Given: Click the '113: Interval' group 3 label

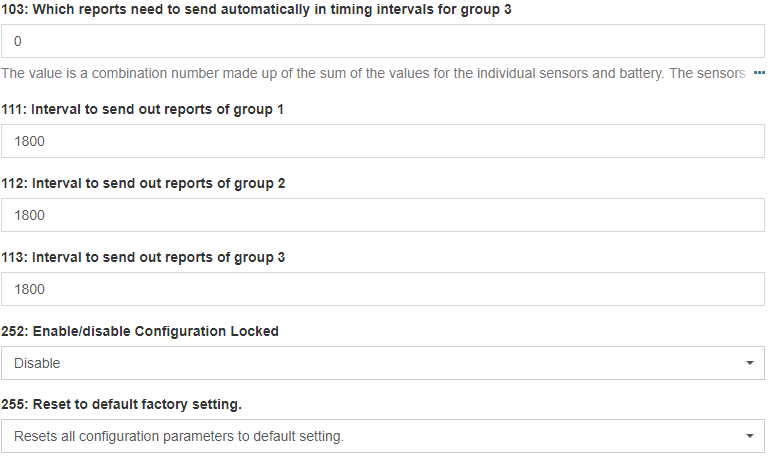Looking at the screenshot, I should pyautogui.click(x=143, y=257).
